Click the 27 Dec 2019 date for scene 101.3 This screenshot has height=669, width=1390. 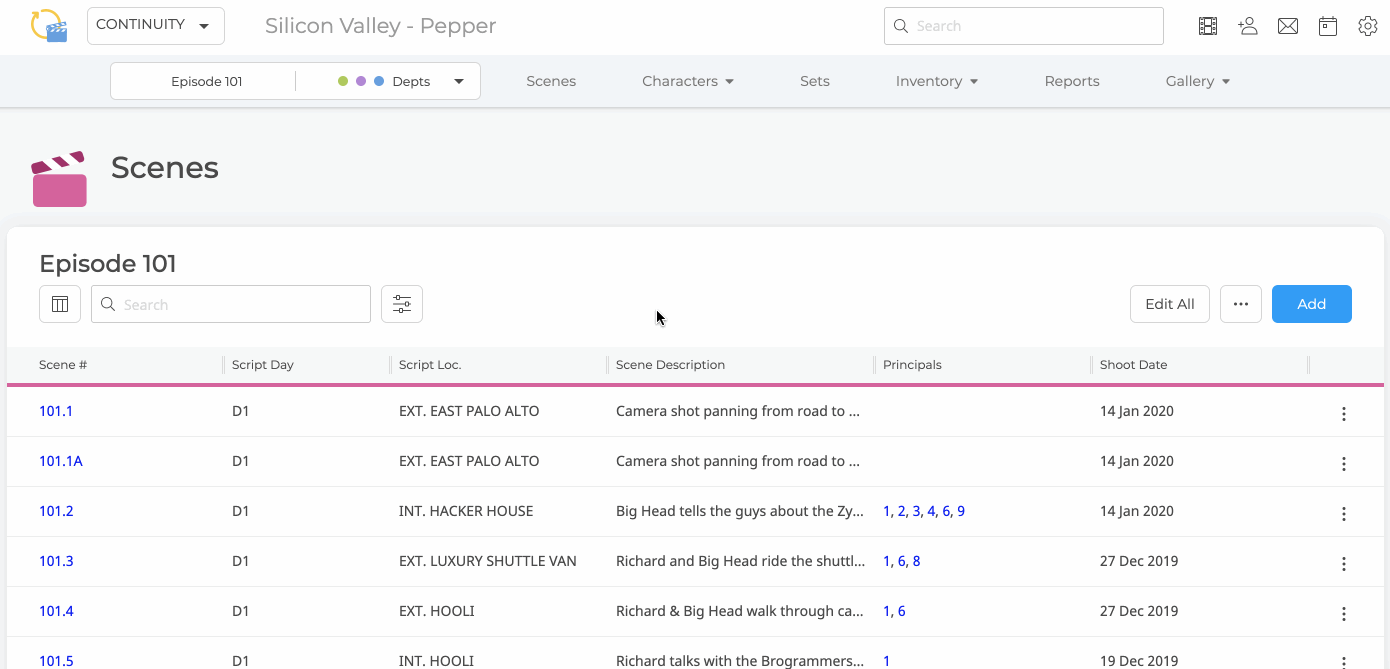click(1139, 561)
